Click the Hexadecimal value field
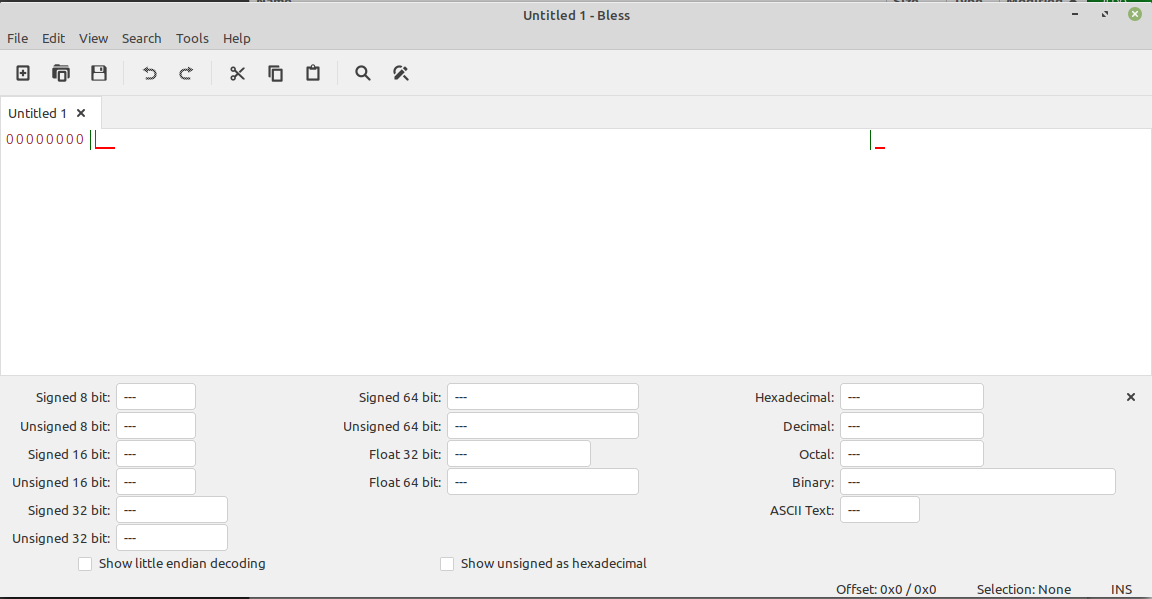1152x599 pixels. pyautogui.click(x=911, y=396)
